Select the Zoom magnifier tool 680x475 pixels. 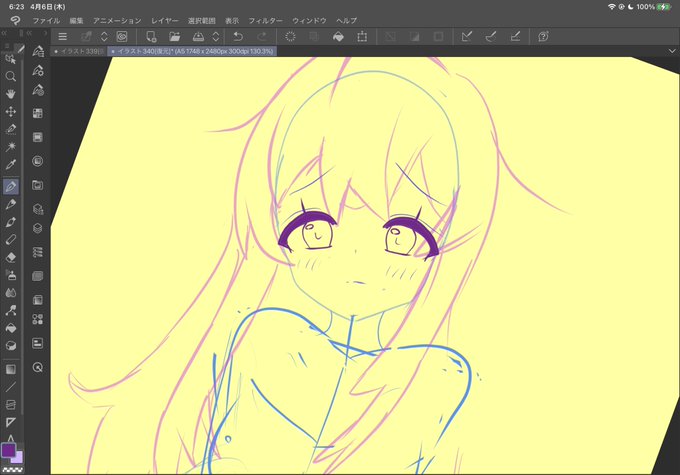click(10, 77)
